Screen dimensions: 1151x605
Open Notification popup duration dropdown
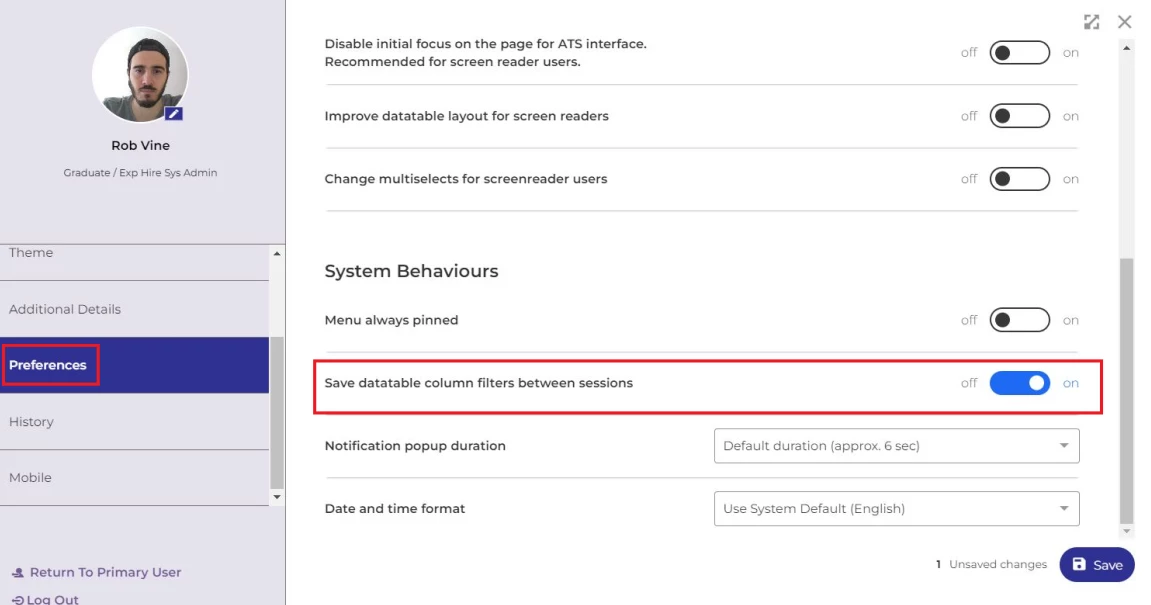896,446
